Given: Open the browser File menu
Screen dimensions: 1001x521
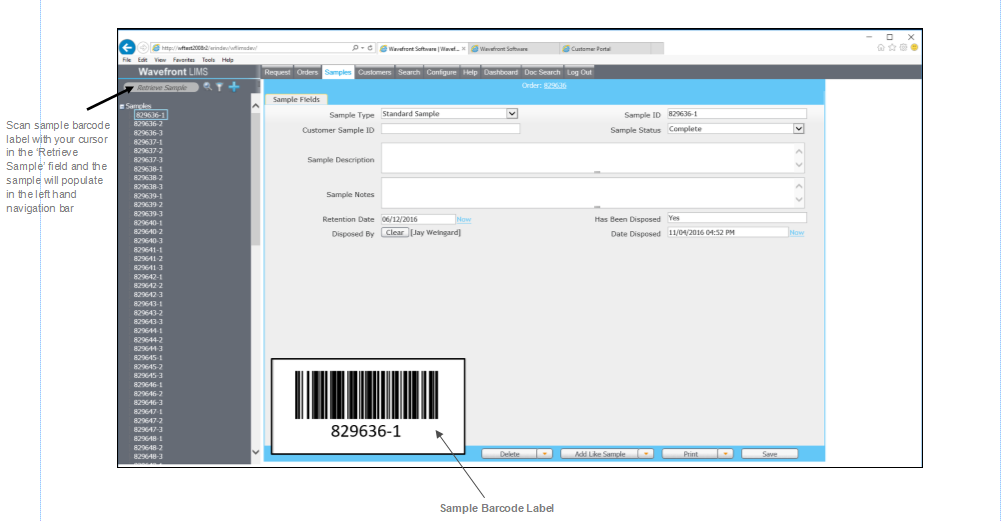Looking at the screenshot, I should 127,60.
